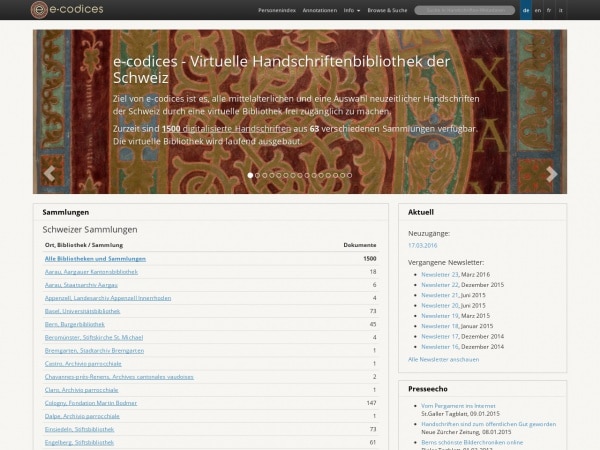Switch language to de
Image resolution: width=600 pixels, height=450 pixels.
click(526, 10)
